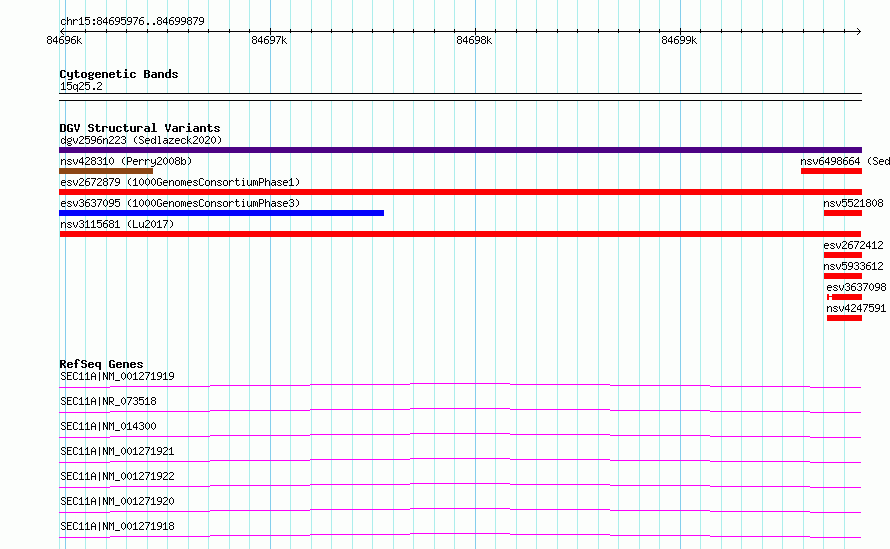Select the magenta SEC11A|NM_001271918 transcript line
The height and width of the screenshot is (549, 890).
460,535
